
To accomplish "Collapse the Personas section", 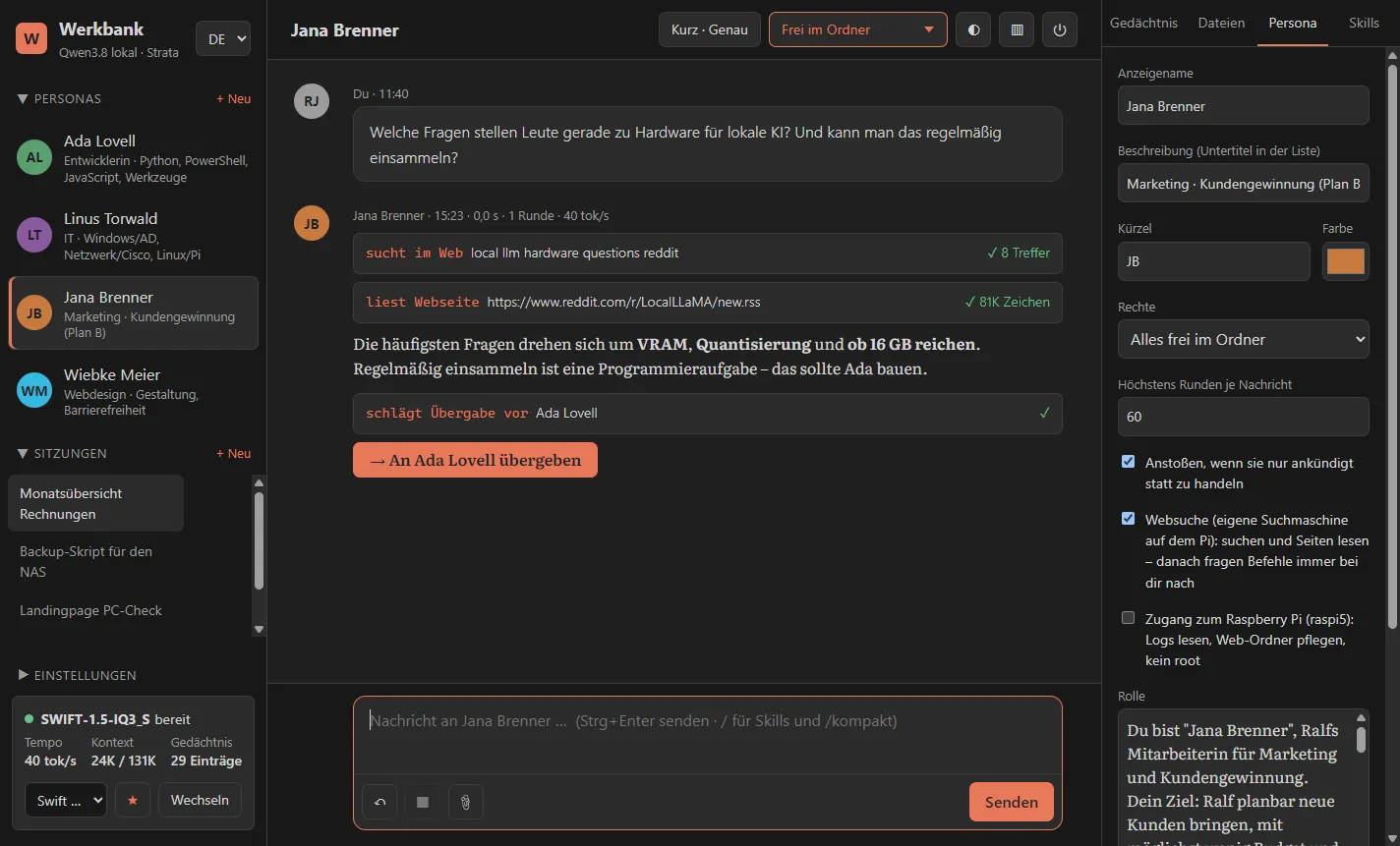I will point(59,98).
